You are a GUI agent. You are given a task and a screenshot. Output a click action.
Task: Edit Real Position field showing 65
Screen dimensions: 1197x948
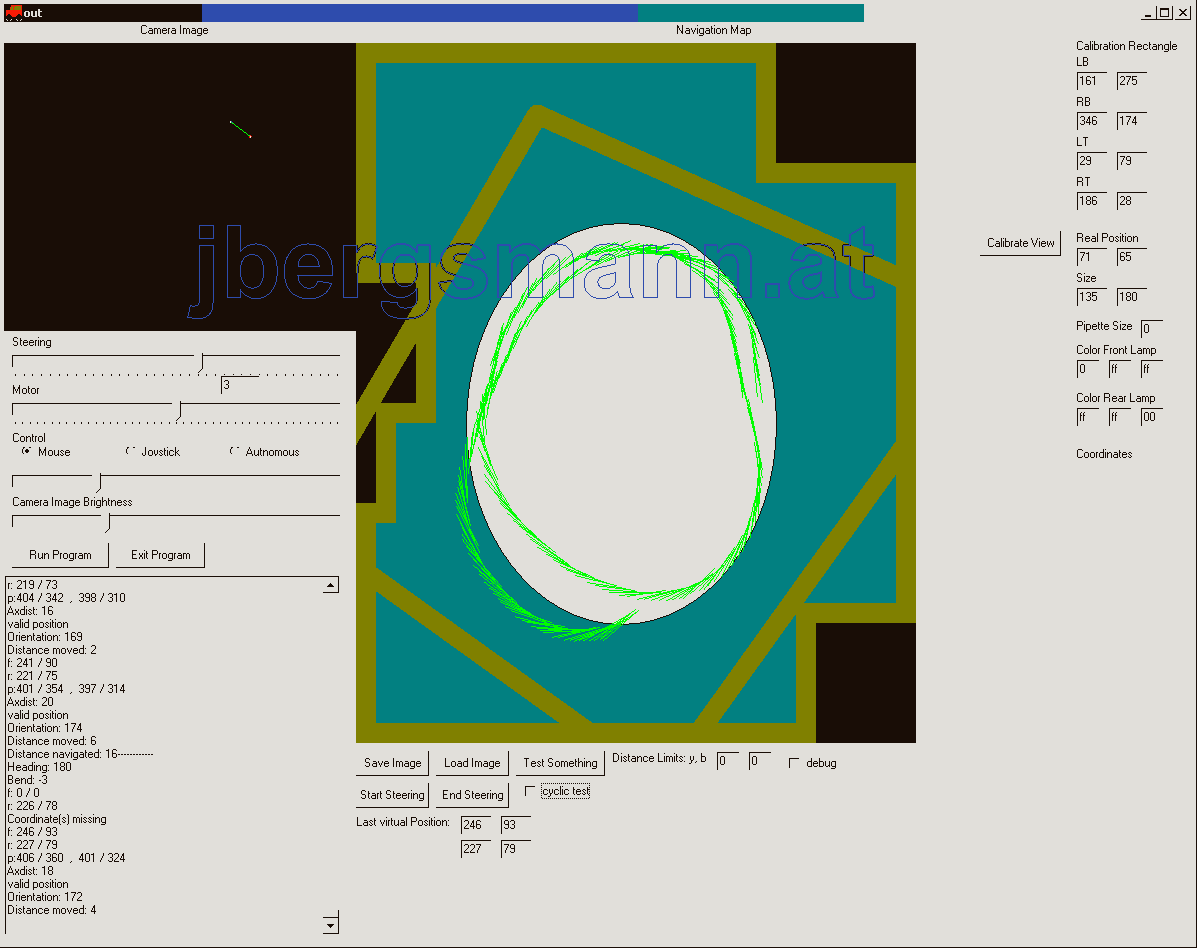coord(1131,257)
